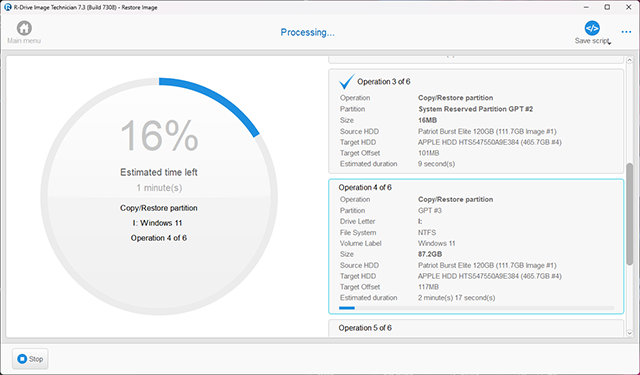
Task: Click the 2 minute(s) 17 second(s) duration
Action: [456, 297]
